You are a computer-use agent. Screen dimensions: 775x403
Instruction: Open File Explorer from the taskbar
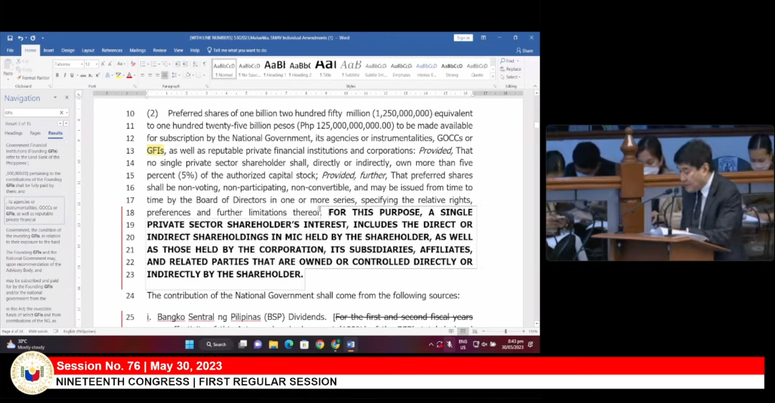pyautogui.click(x=273, y=345)
